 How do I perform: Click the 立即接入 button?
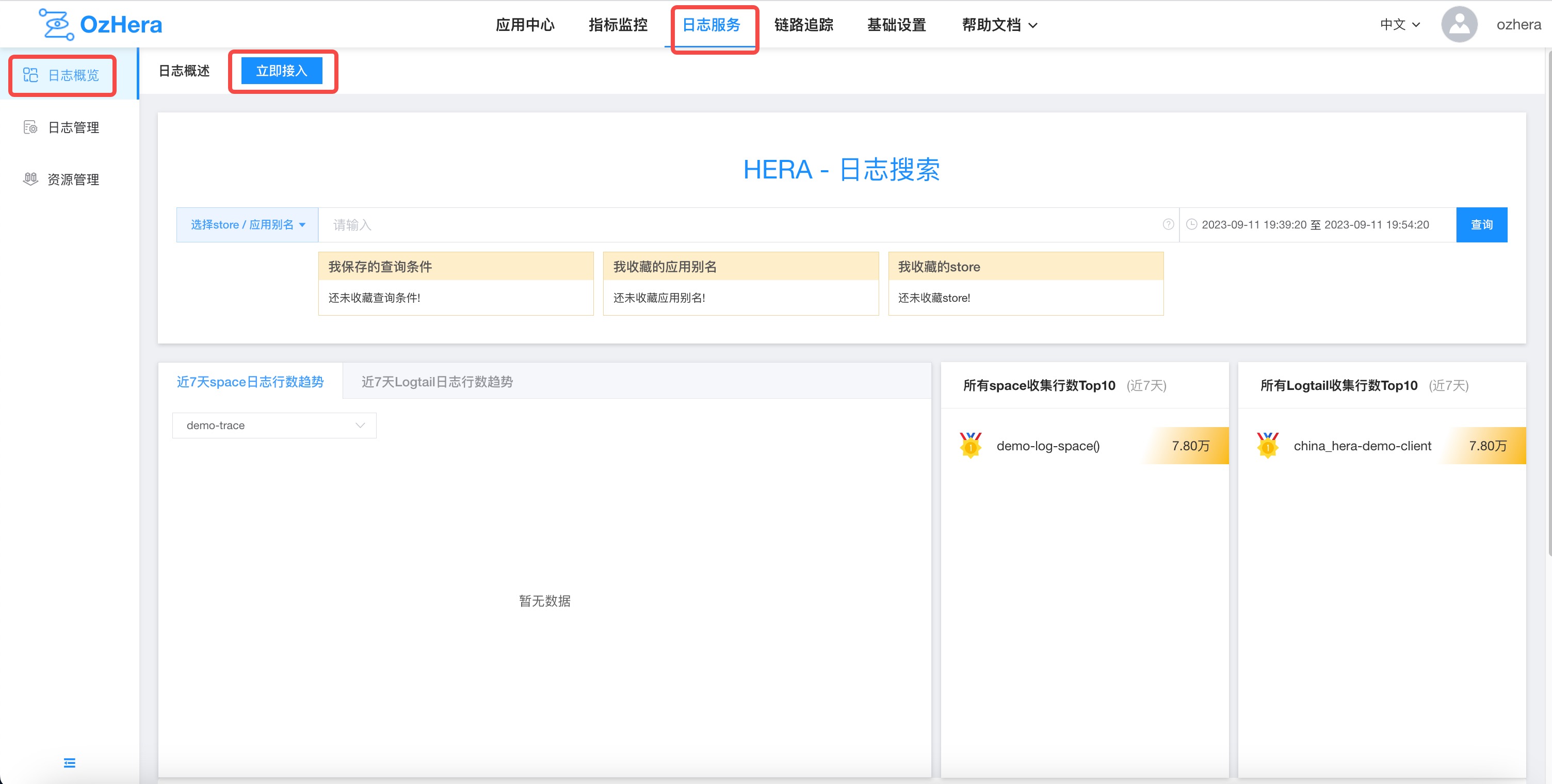pyautogui.click(x=282, y=71)
